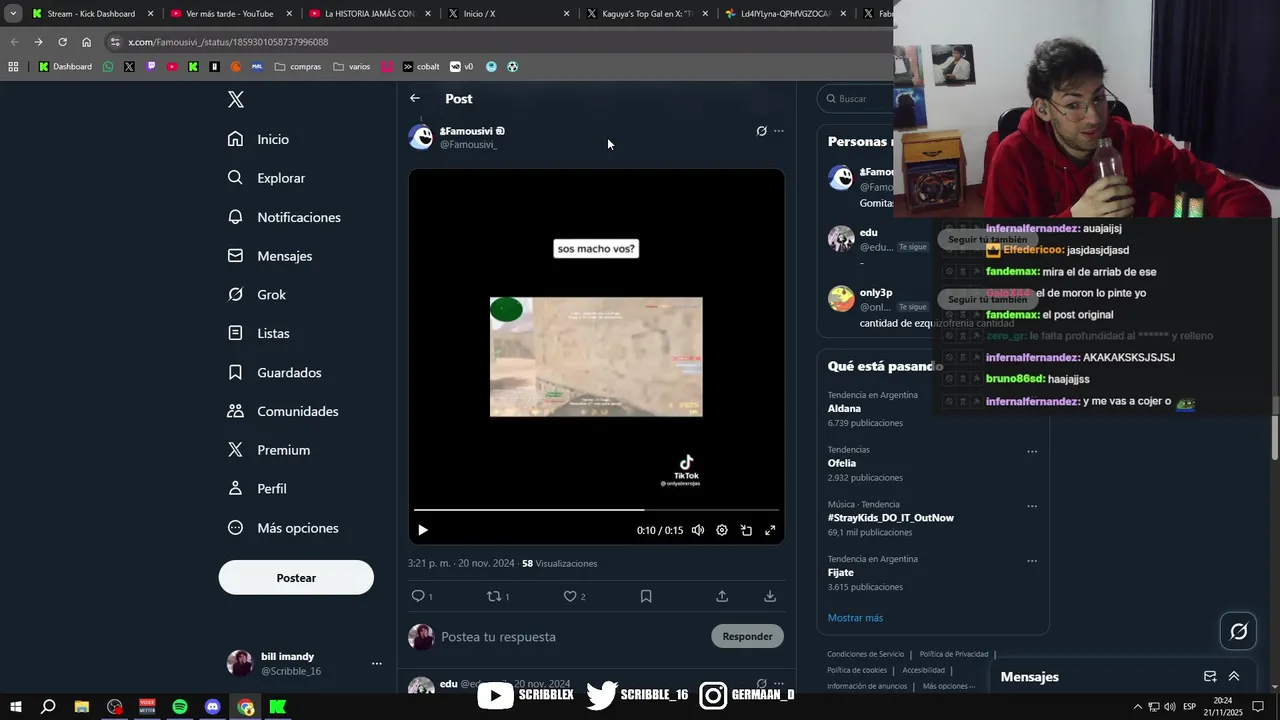Open compras bookmarks folder
This screenshot has width=1280, height=720.
(298, 67)
